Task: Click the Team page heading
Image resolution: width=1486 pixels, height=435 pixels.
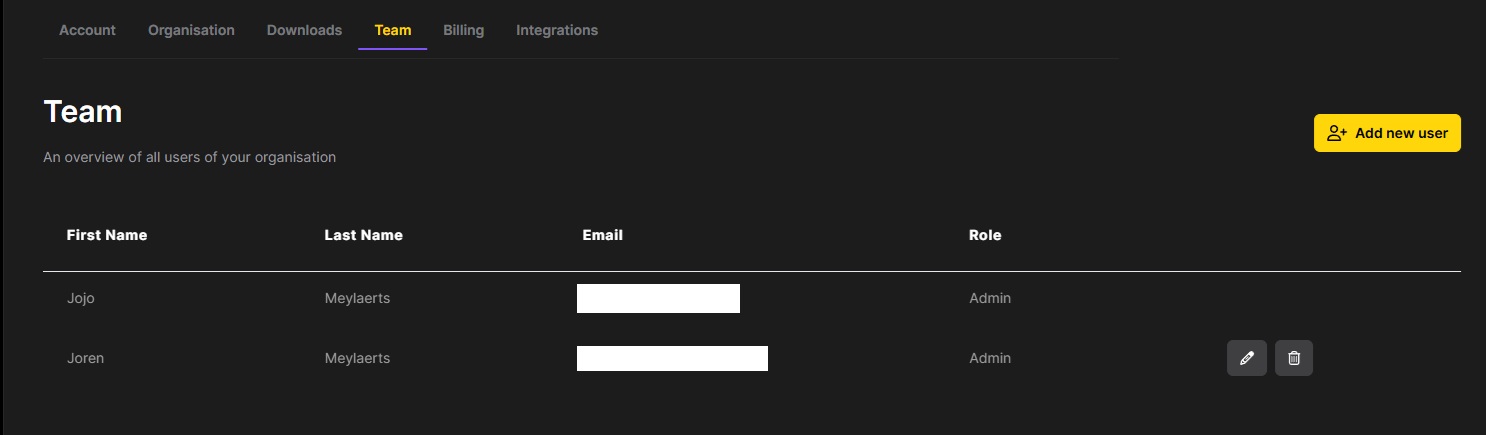Action: [x=82, y=112]
